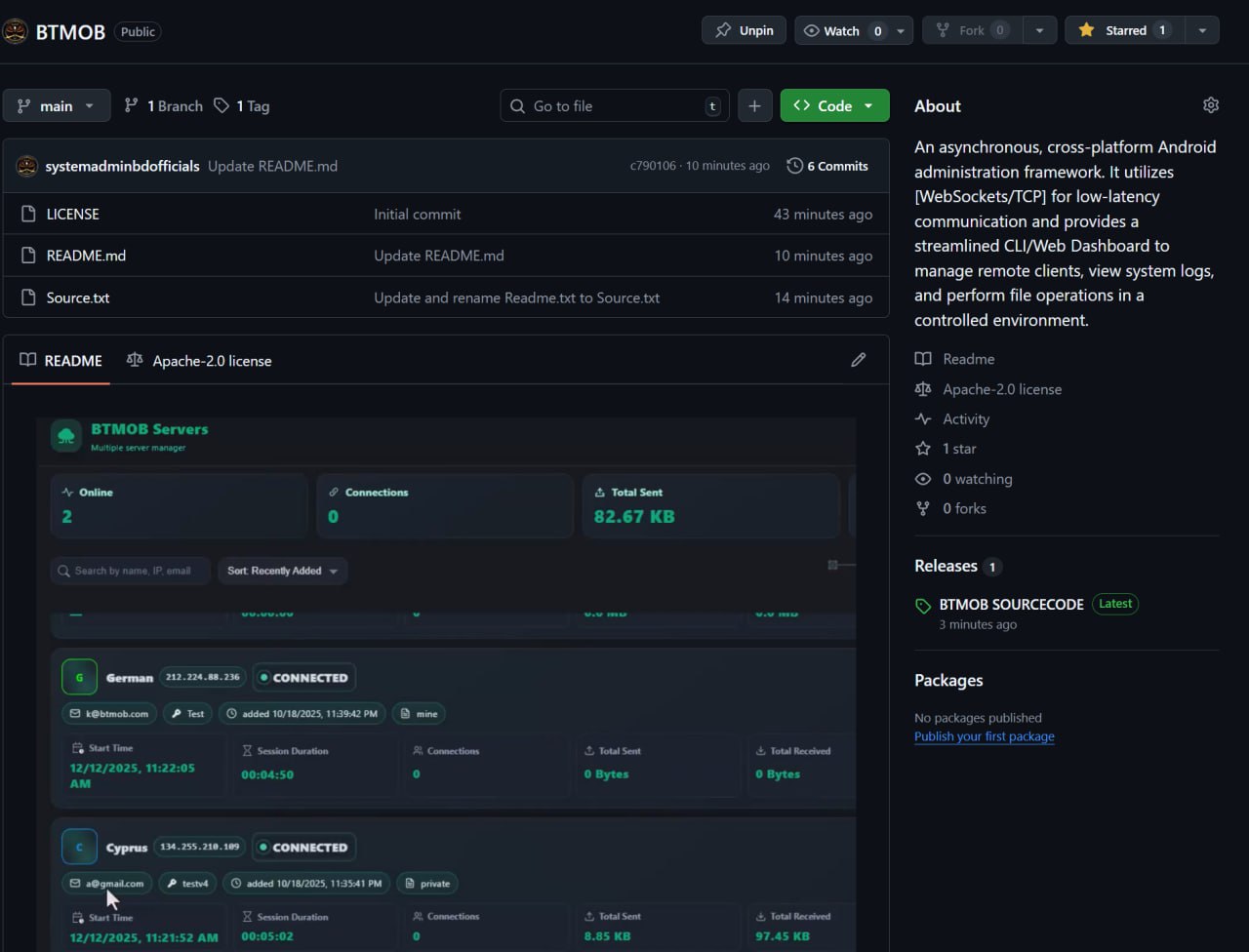Click the Activity pulse icon in sidebar
The width and height of the screenshot is (1249, 952).
(923, 418)
